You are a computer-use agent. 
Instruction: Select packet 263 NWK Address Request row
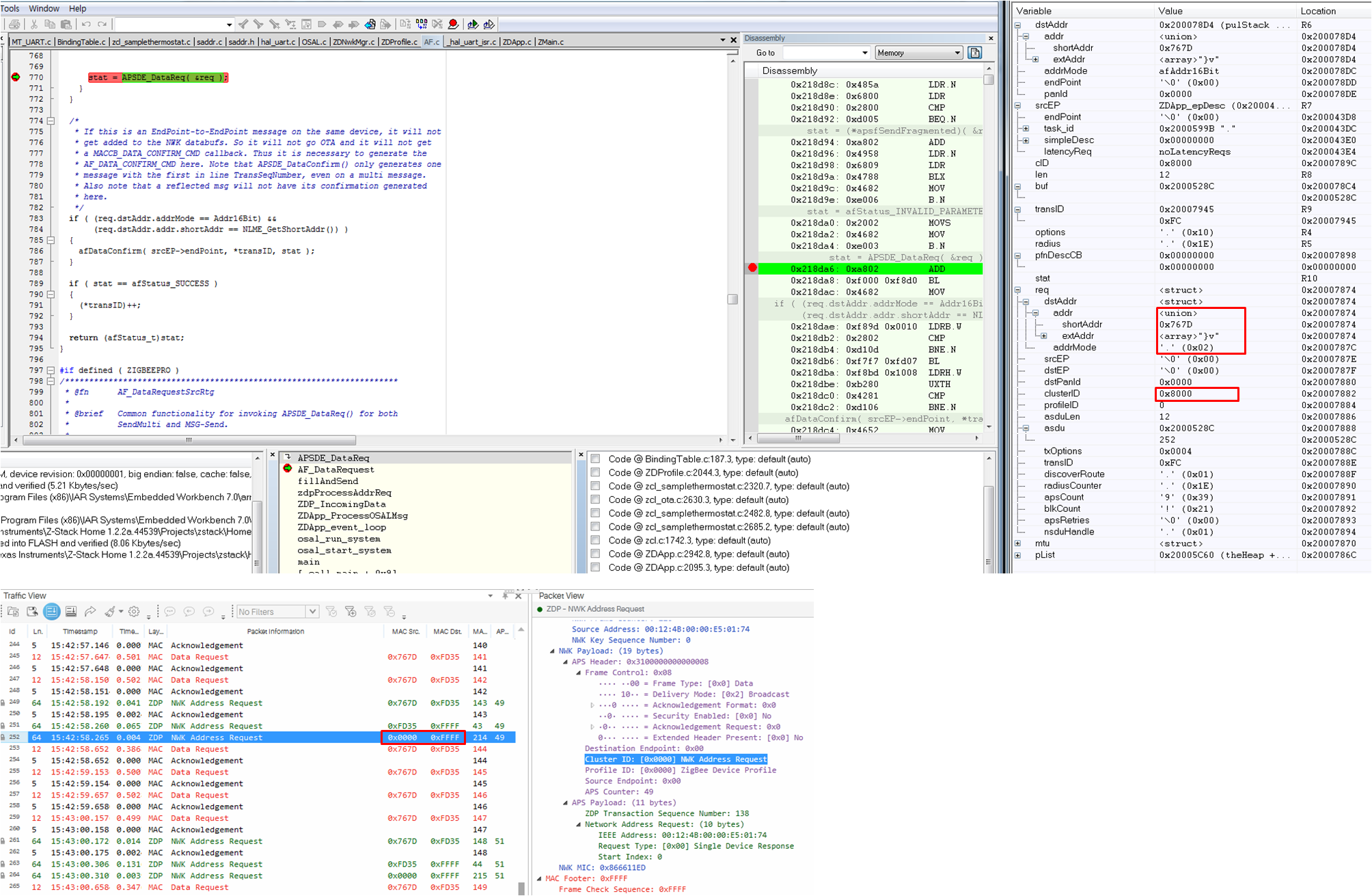tap(217, 865)
